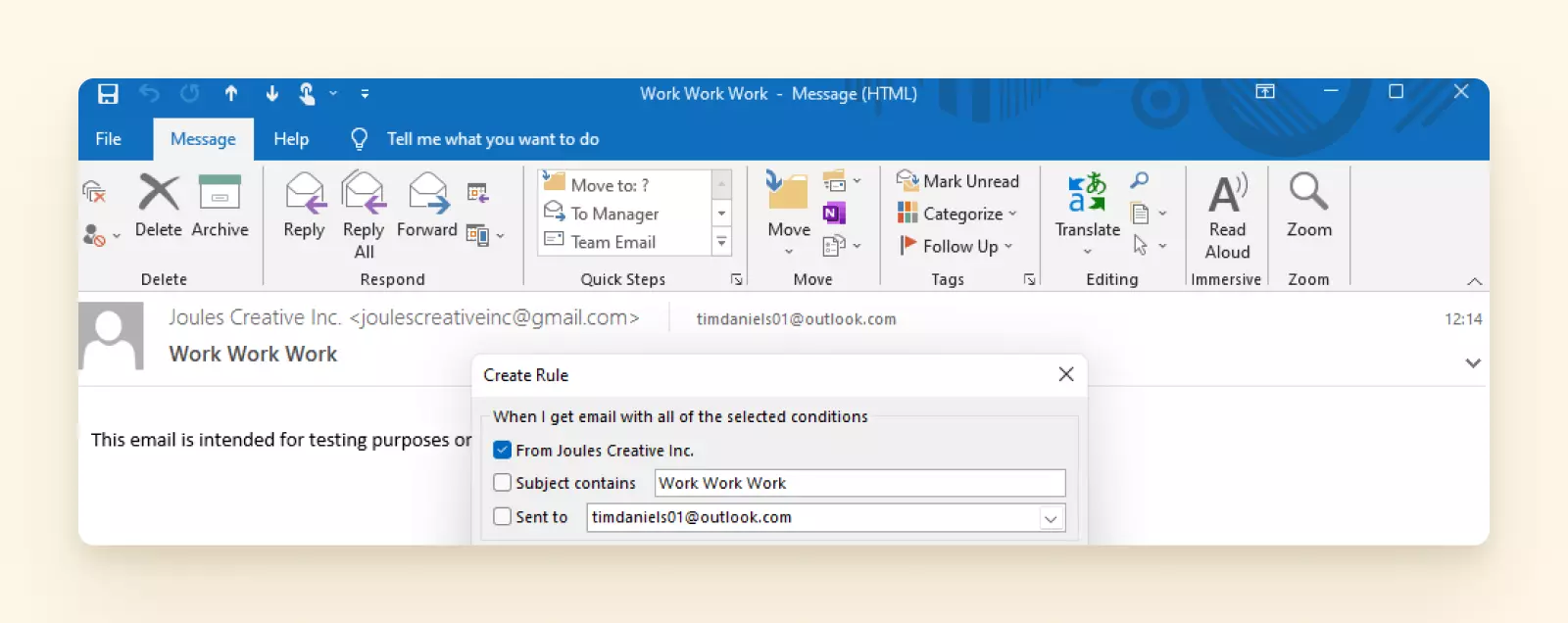Click the Translate button
This screenshot has height=623, width=1568.
[1088, 214]
